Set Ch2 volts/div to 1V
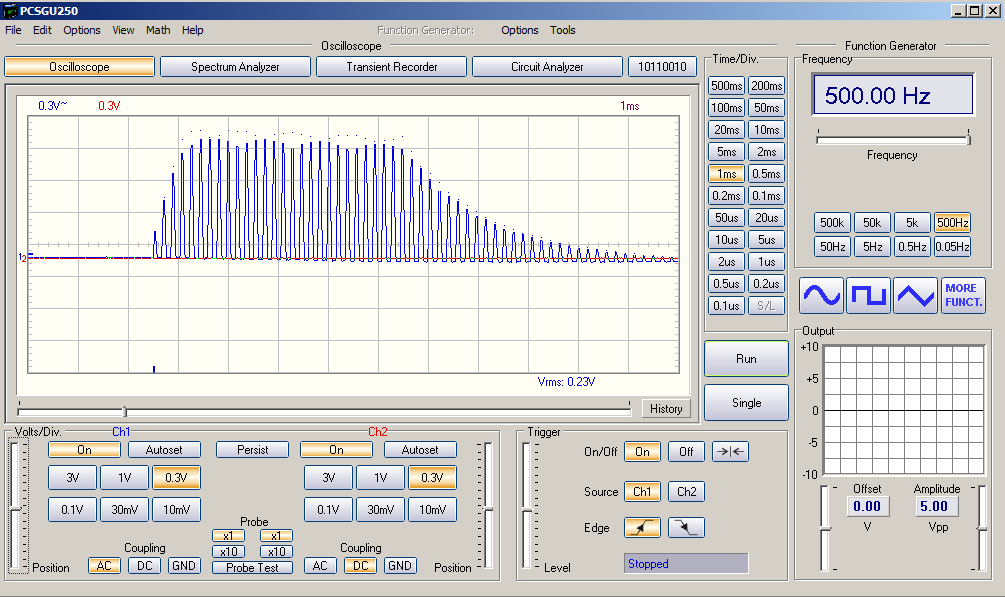The width and height of the screenshot is (1005, 597). [x=380, y=478]
